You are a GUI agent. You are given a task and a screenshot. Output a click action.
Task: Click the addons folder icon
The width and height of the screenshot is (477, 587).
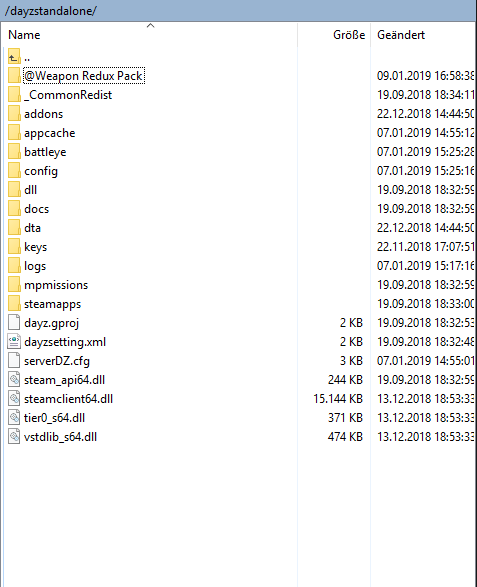pos(14,114)
